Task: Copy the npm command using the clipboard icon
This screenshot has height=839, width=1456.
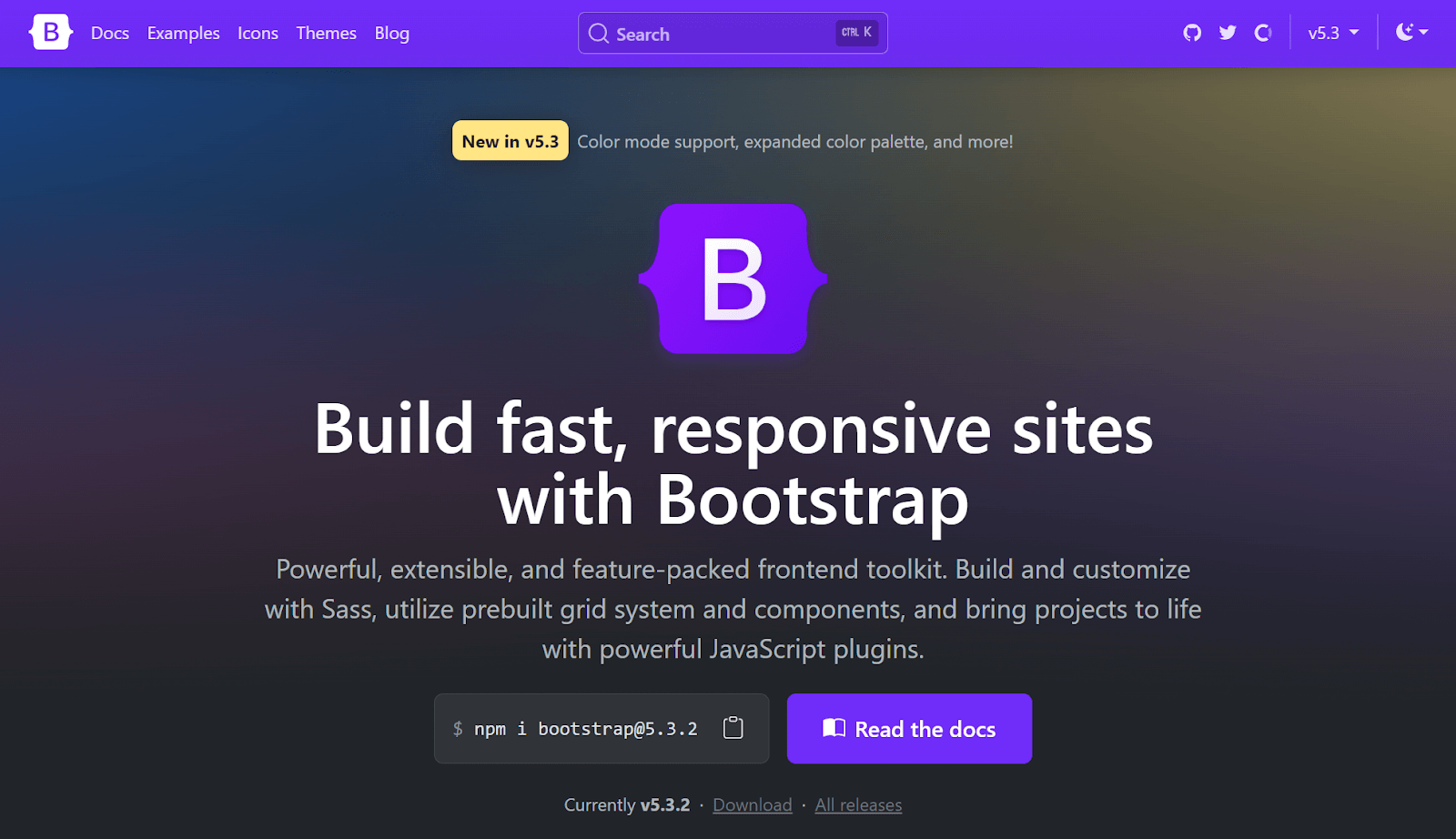Action: click(x=733, y=727)
